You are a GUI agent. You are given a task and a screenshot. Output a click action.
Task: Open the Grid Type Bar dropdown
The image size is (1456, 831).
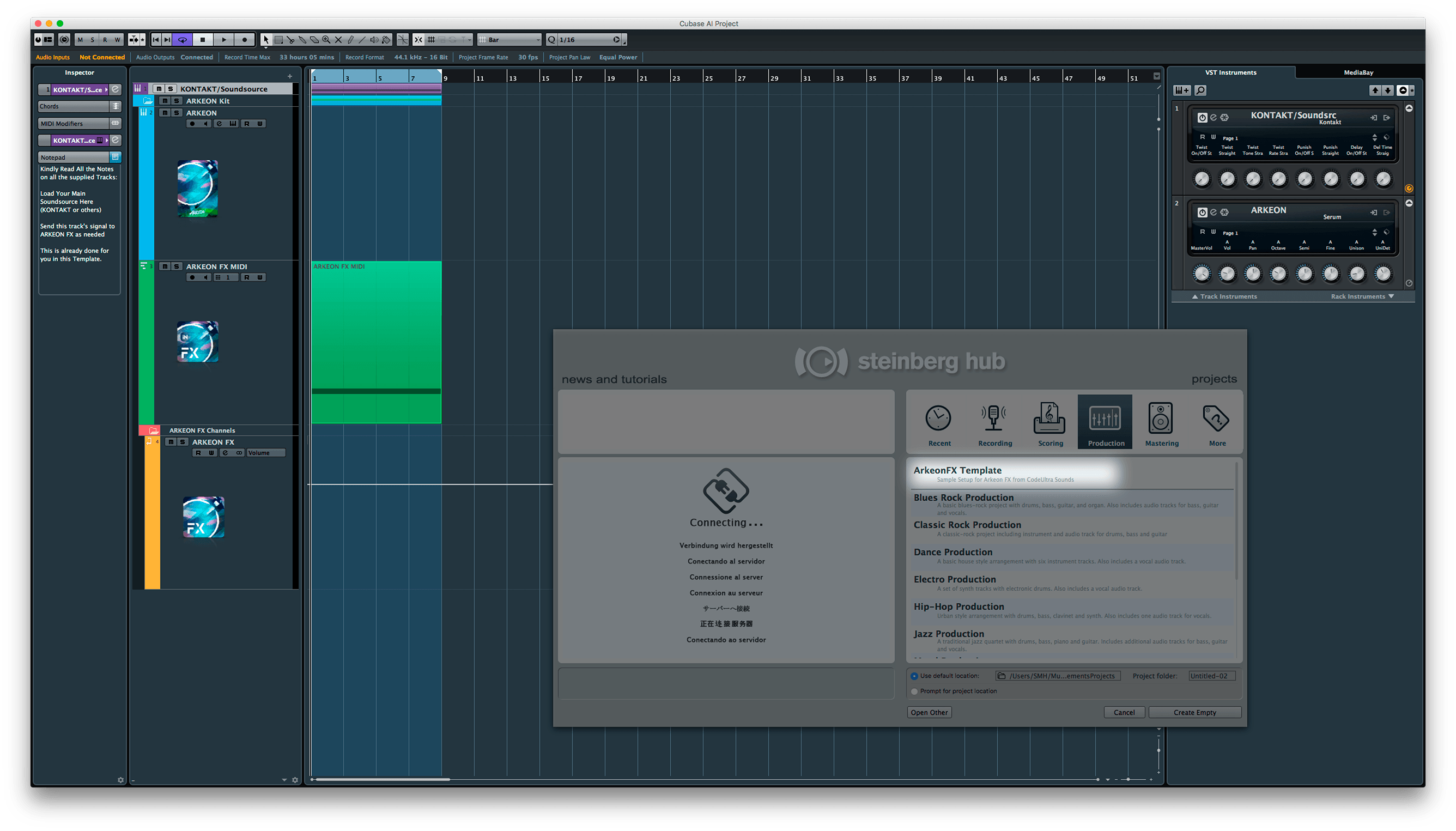(509, 39)
